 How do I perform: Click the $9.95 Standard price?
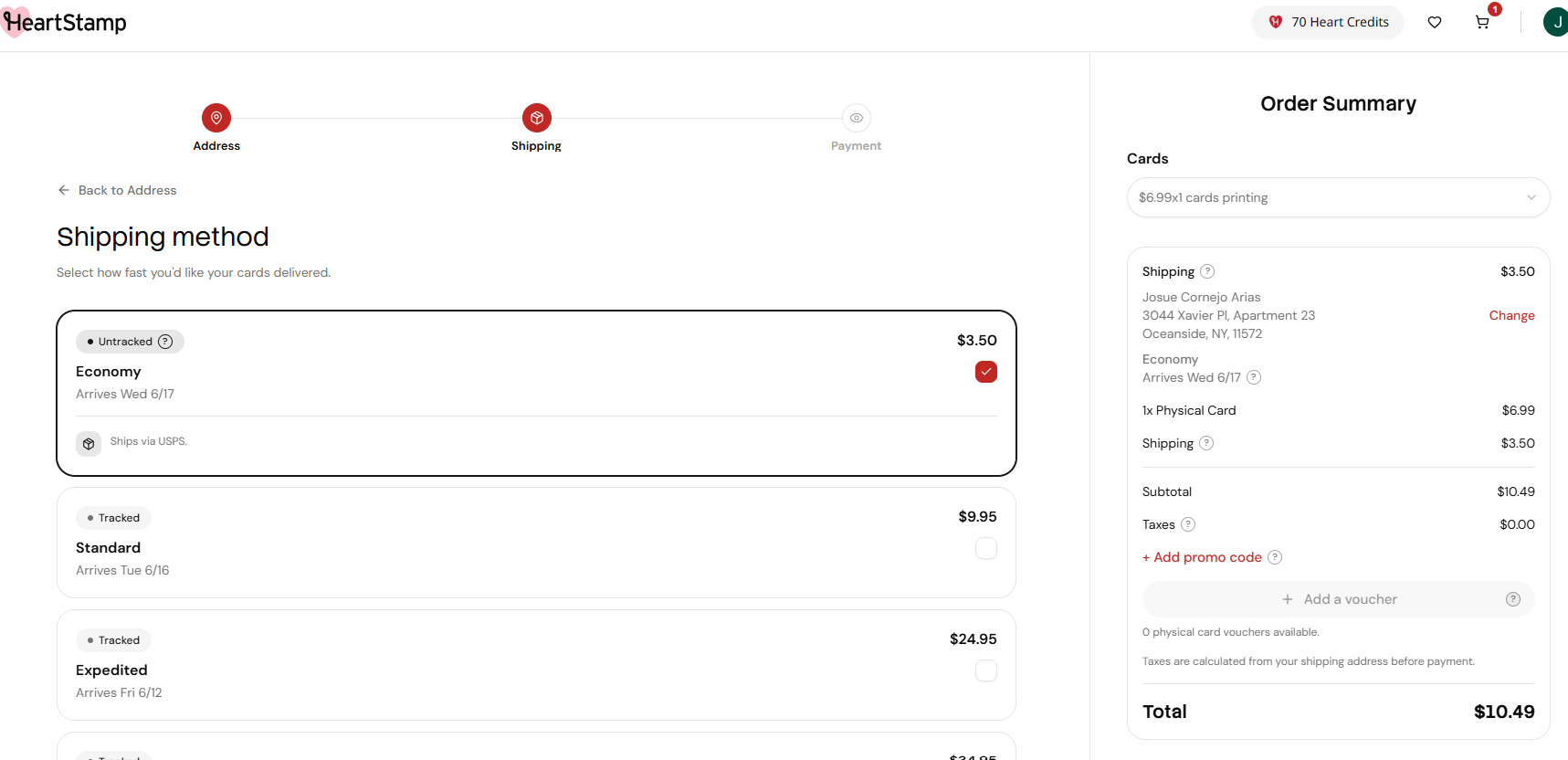tap(977, 517)
